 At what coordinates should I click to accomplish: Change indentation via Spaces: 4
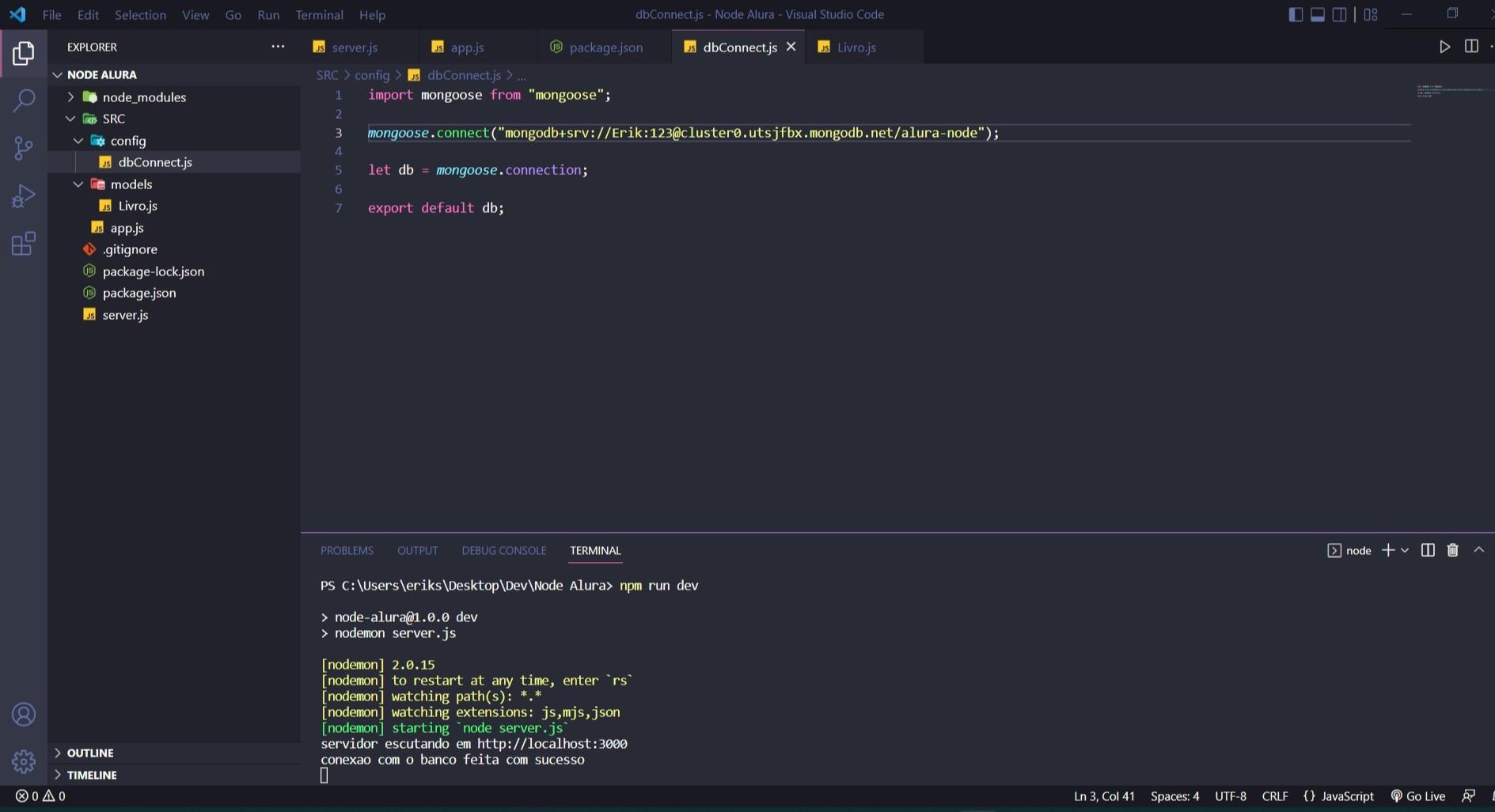[x=1174, y=796]
